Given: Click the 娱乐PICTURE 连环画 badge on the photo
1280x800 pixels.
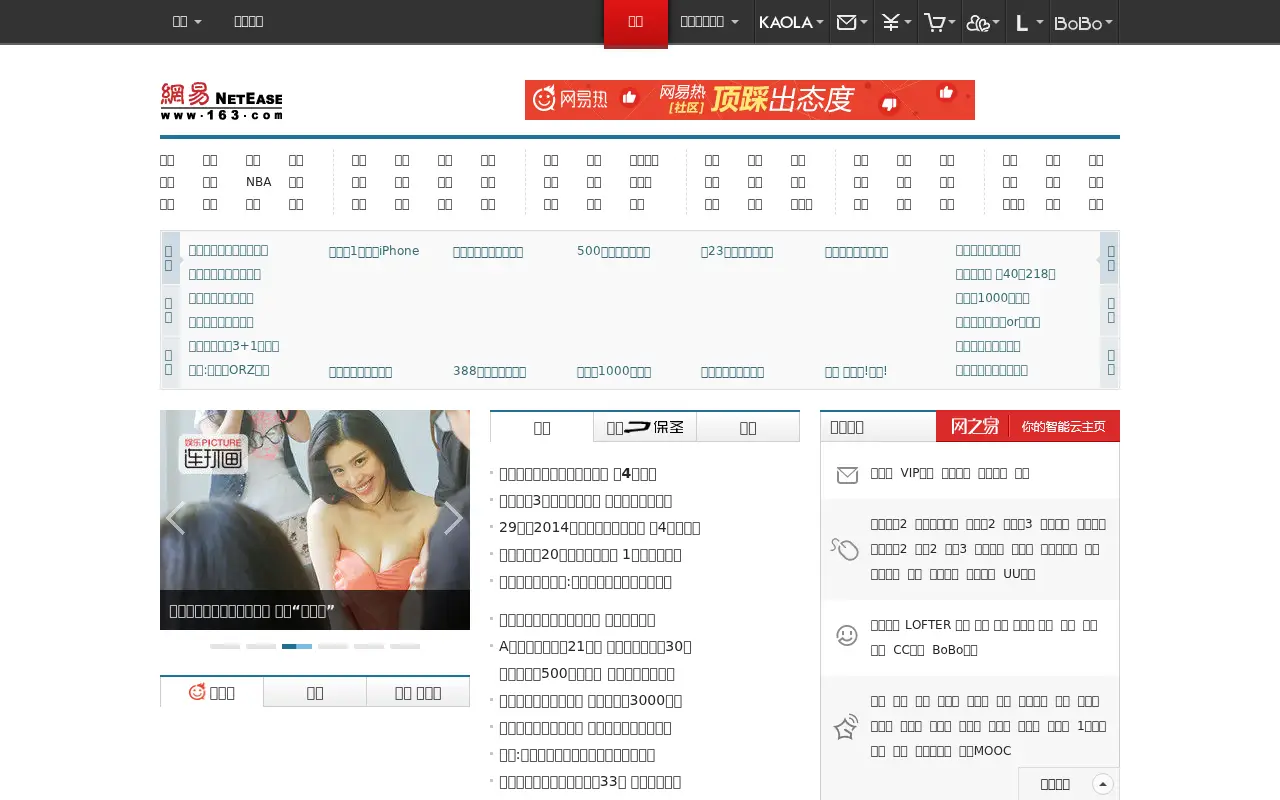Looking at the screenshot, I should [x=211, y=453].
